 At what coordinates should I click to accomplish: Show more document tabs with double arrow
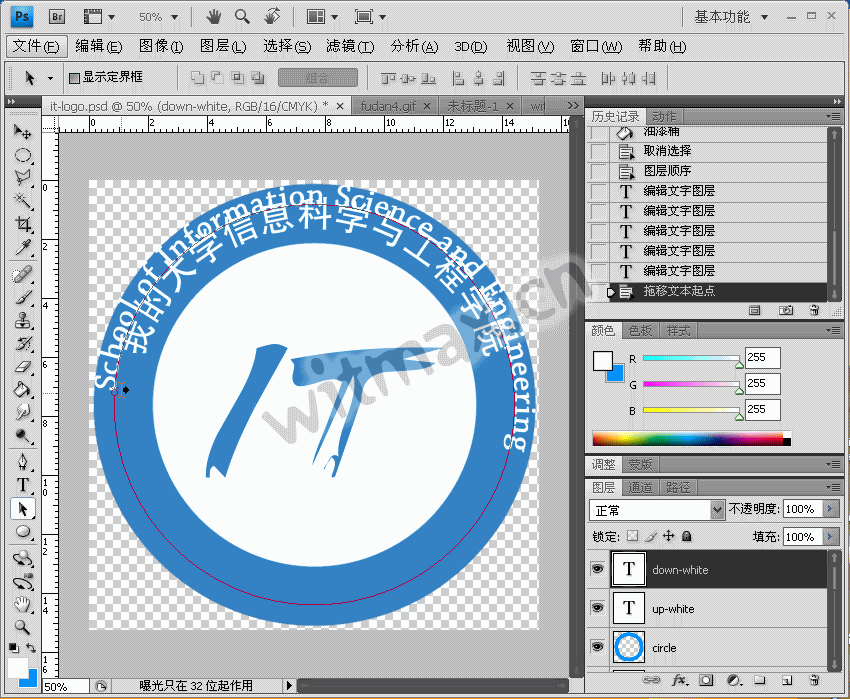pyautogui.click(x=573, y=105)
